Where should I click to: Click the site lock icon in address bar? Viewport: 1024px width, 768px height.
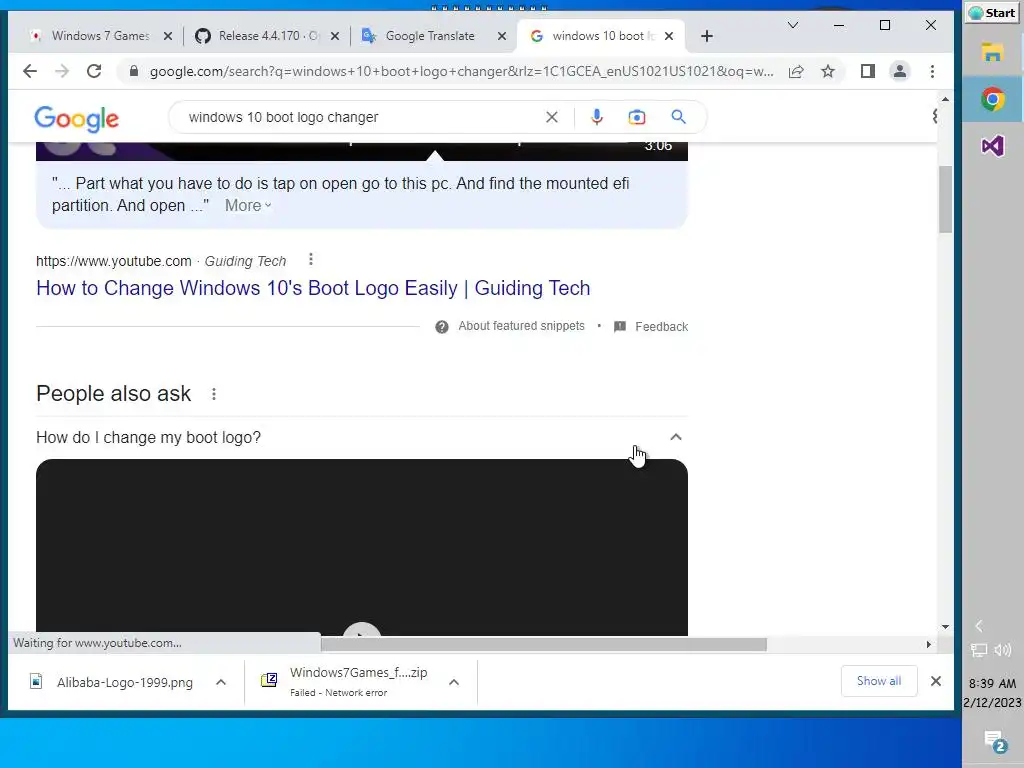point(134,71)
